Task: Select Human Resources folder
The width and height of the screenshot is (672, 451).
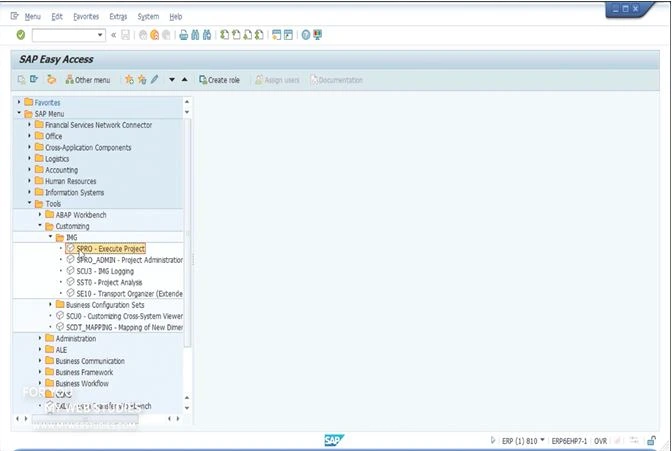Action: pyautogui.click(x=71, y=181)
